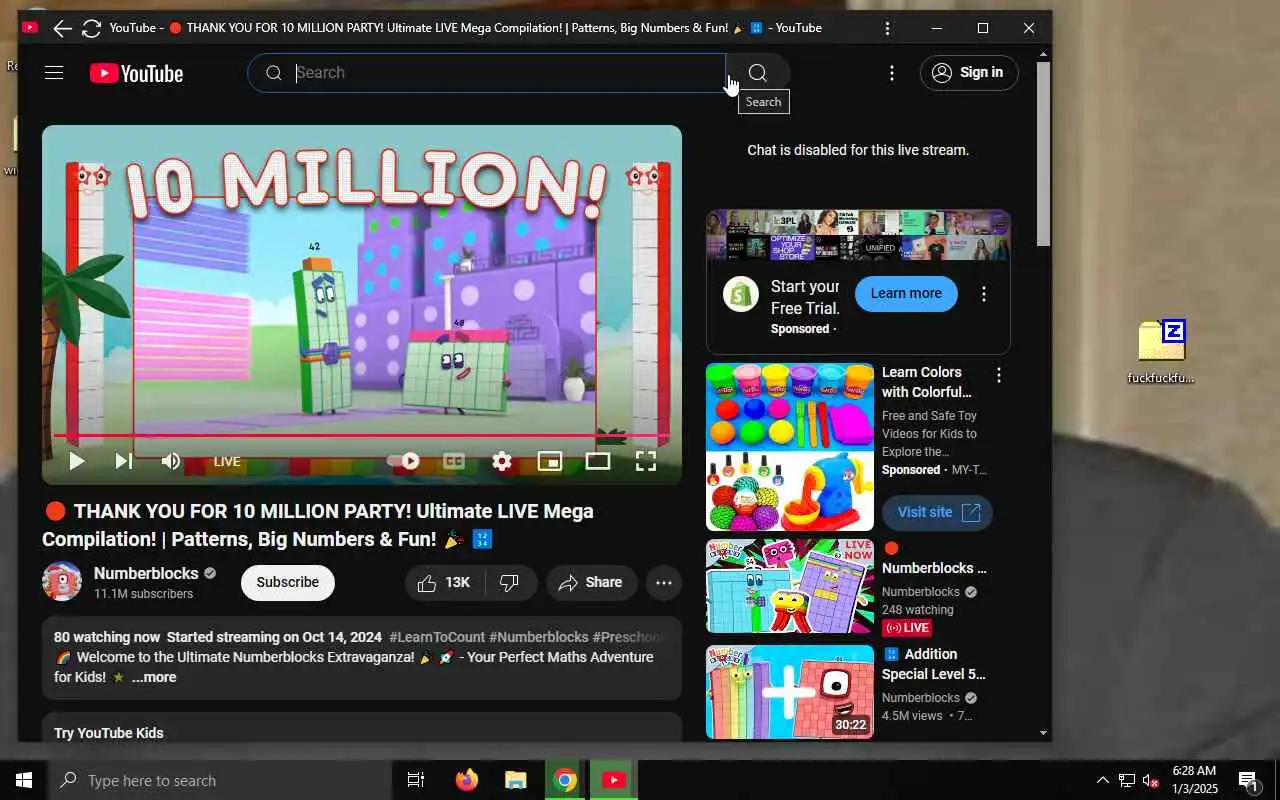Show hidden system tray icons
The height and width of the screenshot is (800, 1280).
pyautogui.click(x=1103, y=780)
